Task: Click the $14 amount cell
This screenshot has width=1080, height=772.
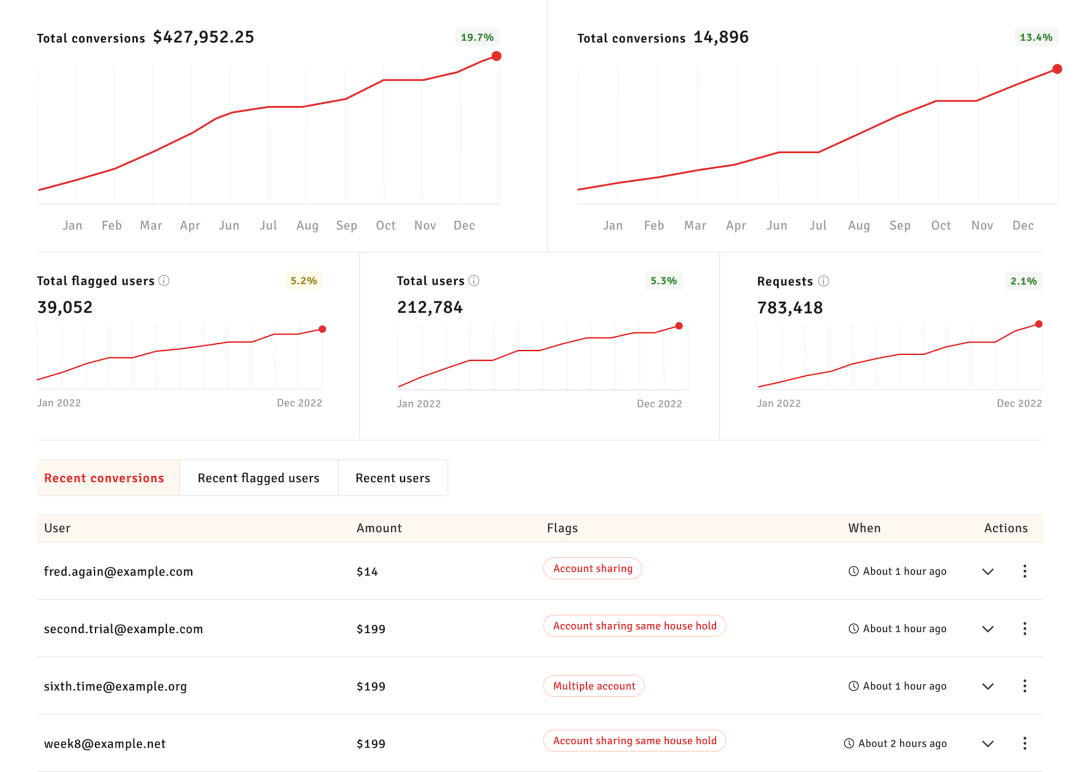Action: tap(367, 572)
